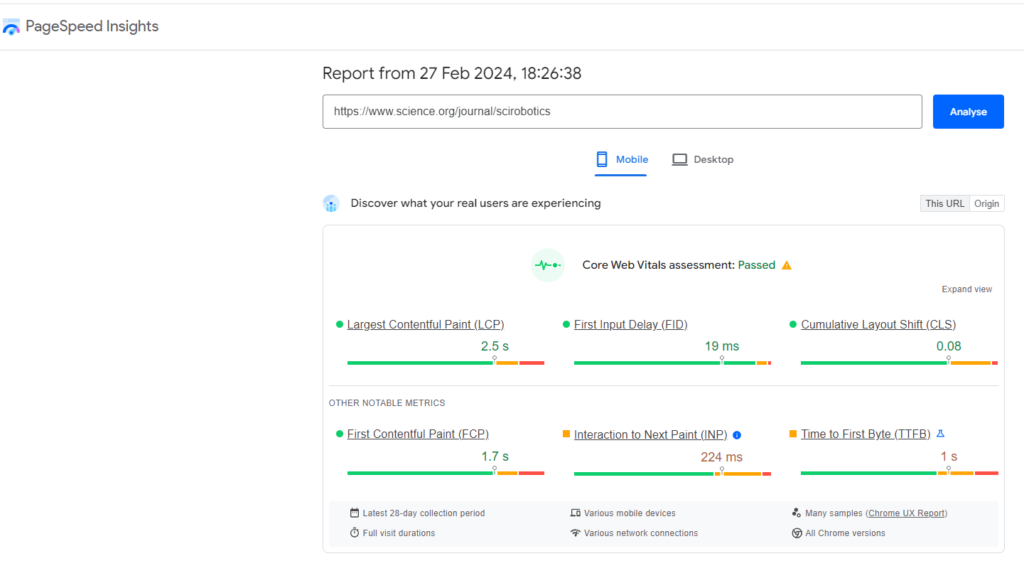Viewport: 1024px width, 561px height.
Task: Click the green dot beside First Contentful Paint
Action: coord(339,434)
